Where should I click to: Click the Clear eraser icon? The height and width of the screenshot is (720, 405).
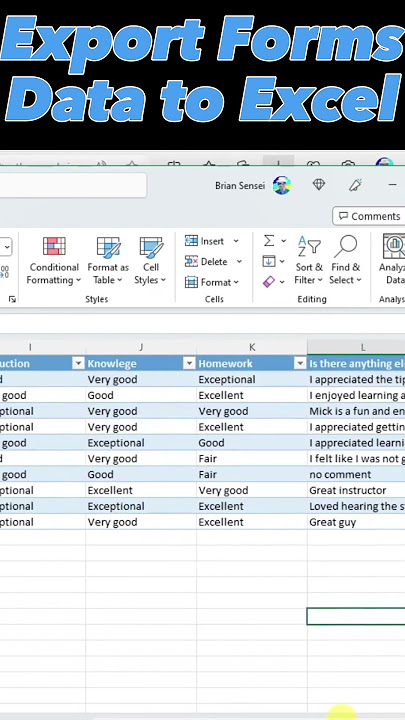269,281
